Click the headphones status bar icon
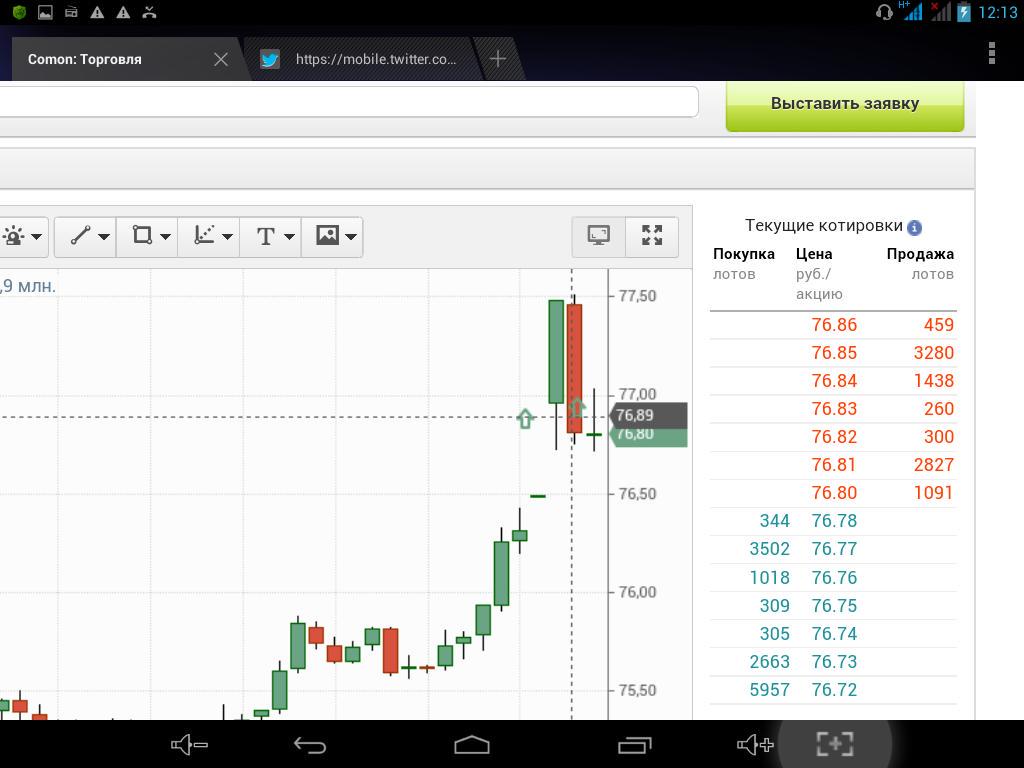The height and width of the screenshot is (768, 1024). coord(884,12)
